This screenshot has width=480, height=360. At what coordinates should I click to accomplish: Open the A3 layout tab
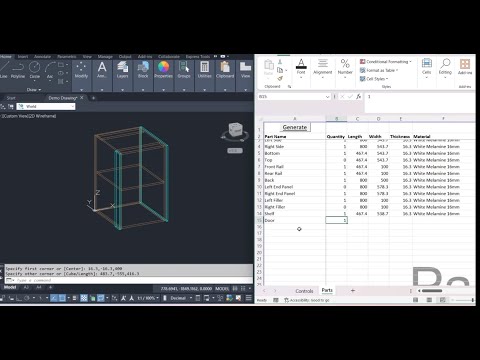(27, 287)
